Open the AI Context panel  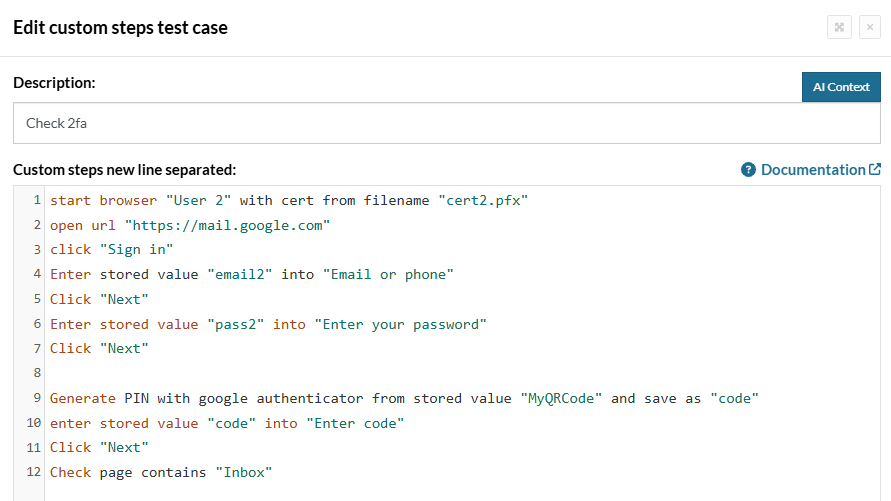click(841, 87)
